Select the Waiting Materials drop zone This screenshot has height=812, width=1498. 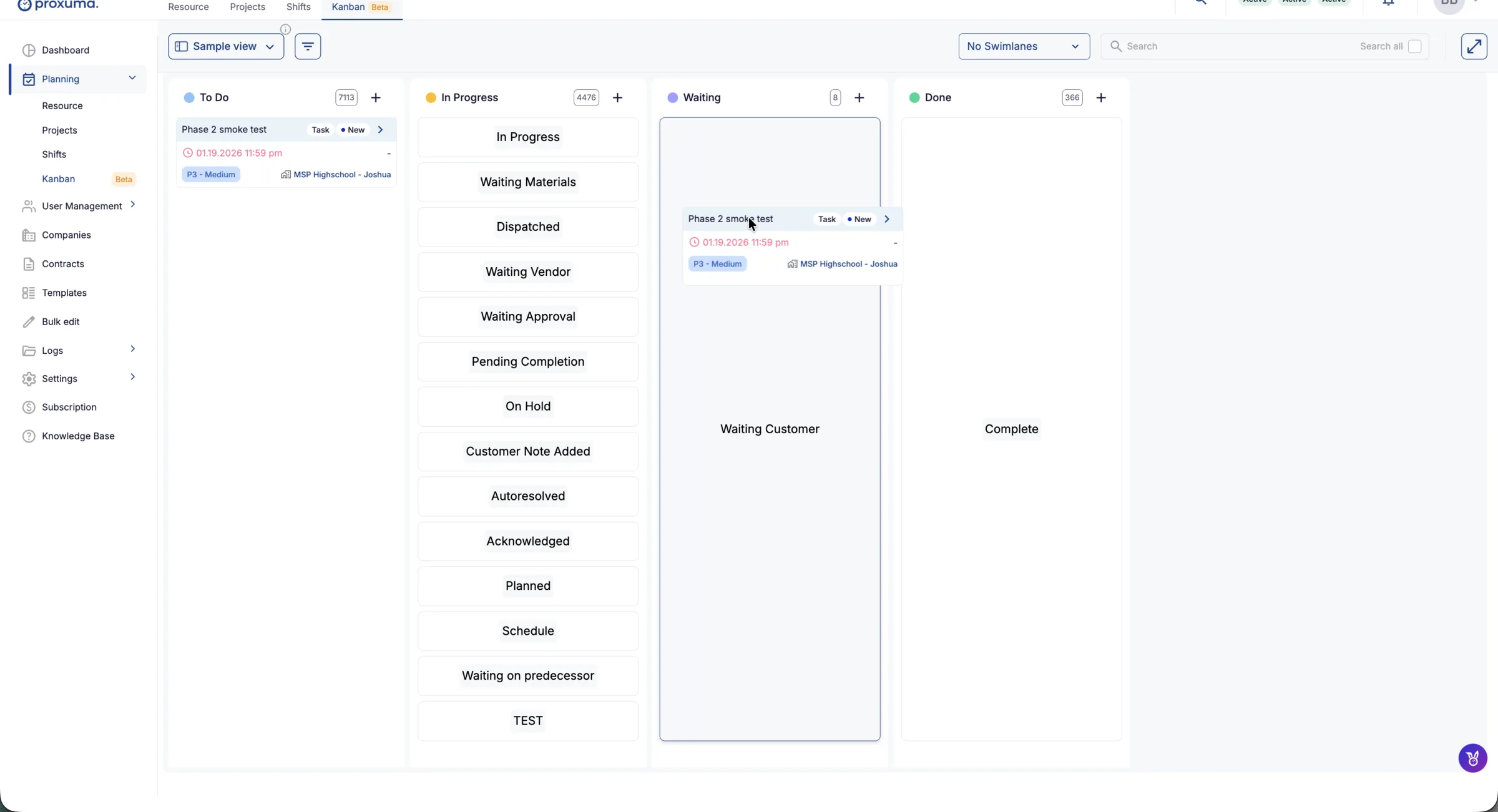(x=528, y=182)
